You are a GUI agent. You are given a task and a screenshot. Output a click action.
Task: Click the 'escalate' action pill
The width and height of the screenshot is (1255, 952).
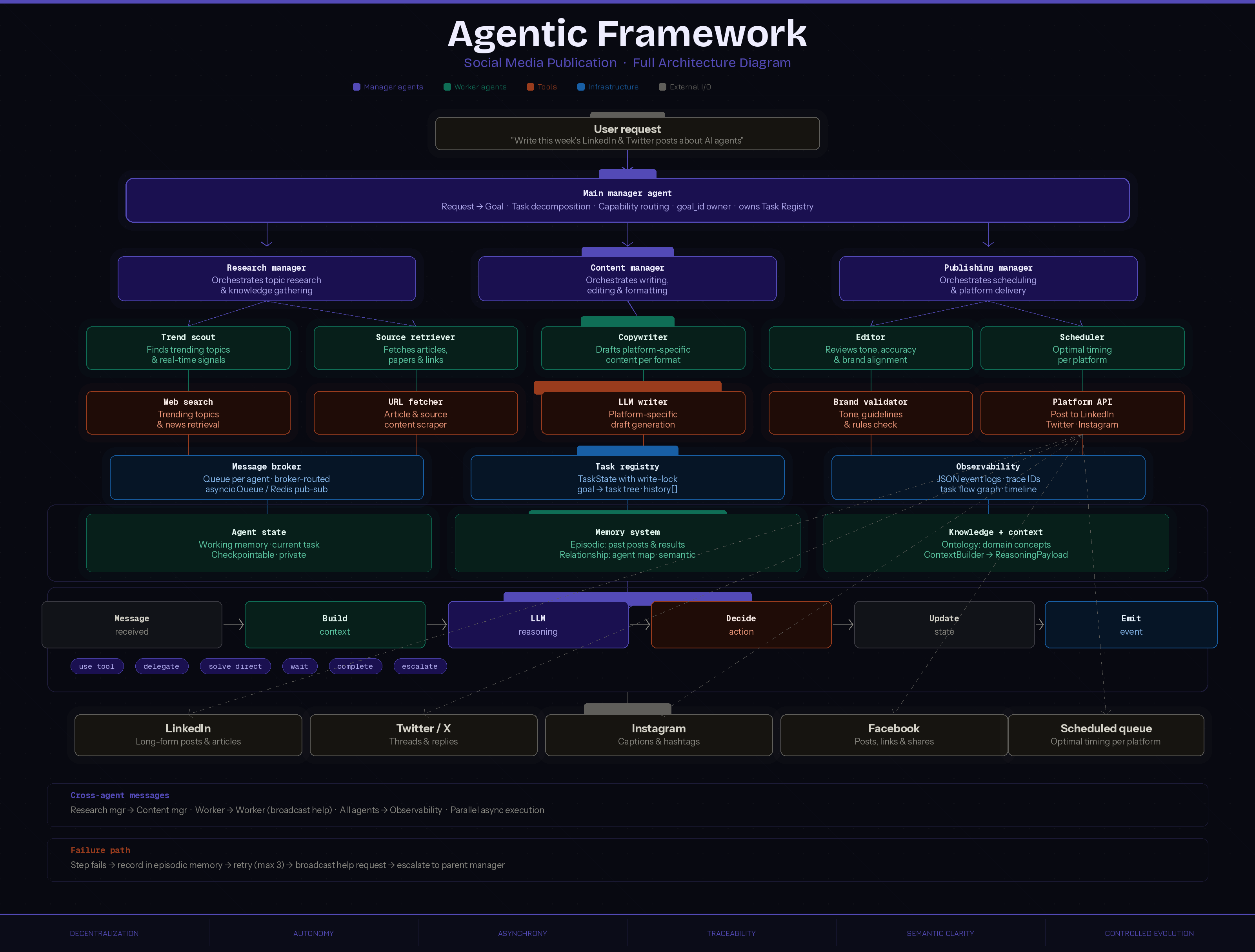tap(420, 666)
